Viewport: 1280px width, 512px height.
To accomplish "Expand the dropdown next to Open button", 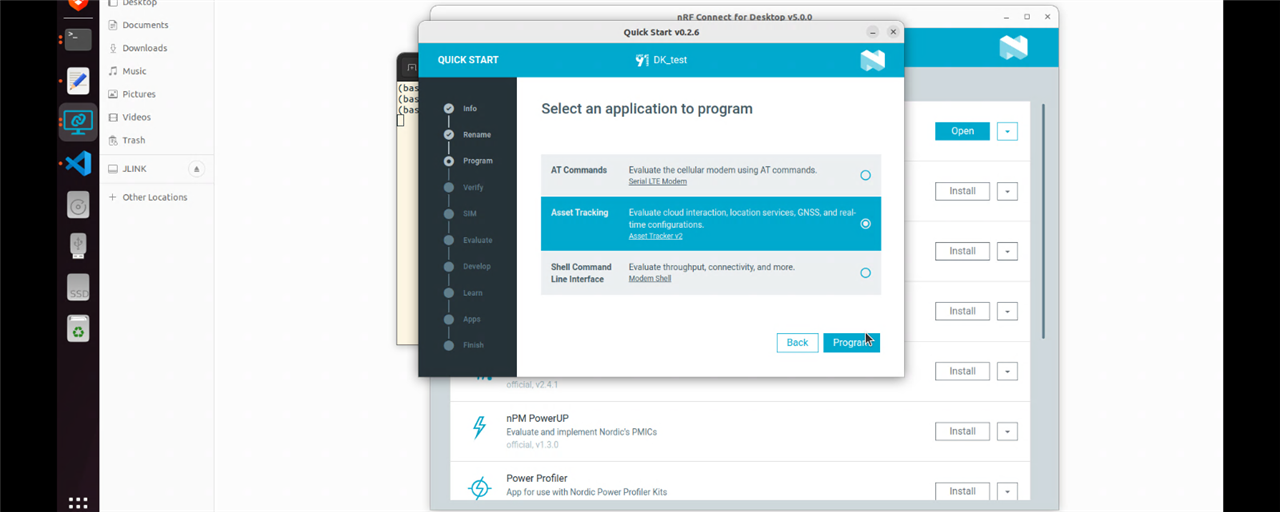I will (x=1007, y=131).
